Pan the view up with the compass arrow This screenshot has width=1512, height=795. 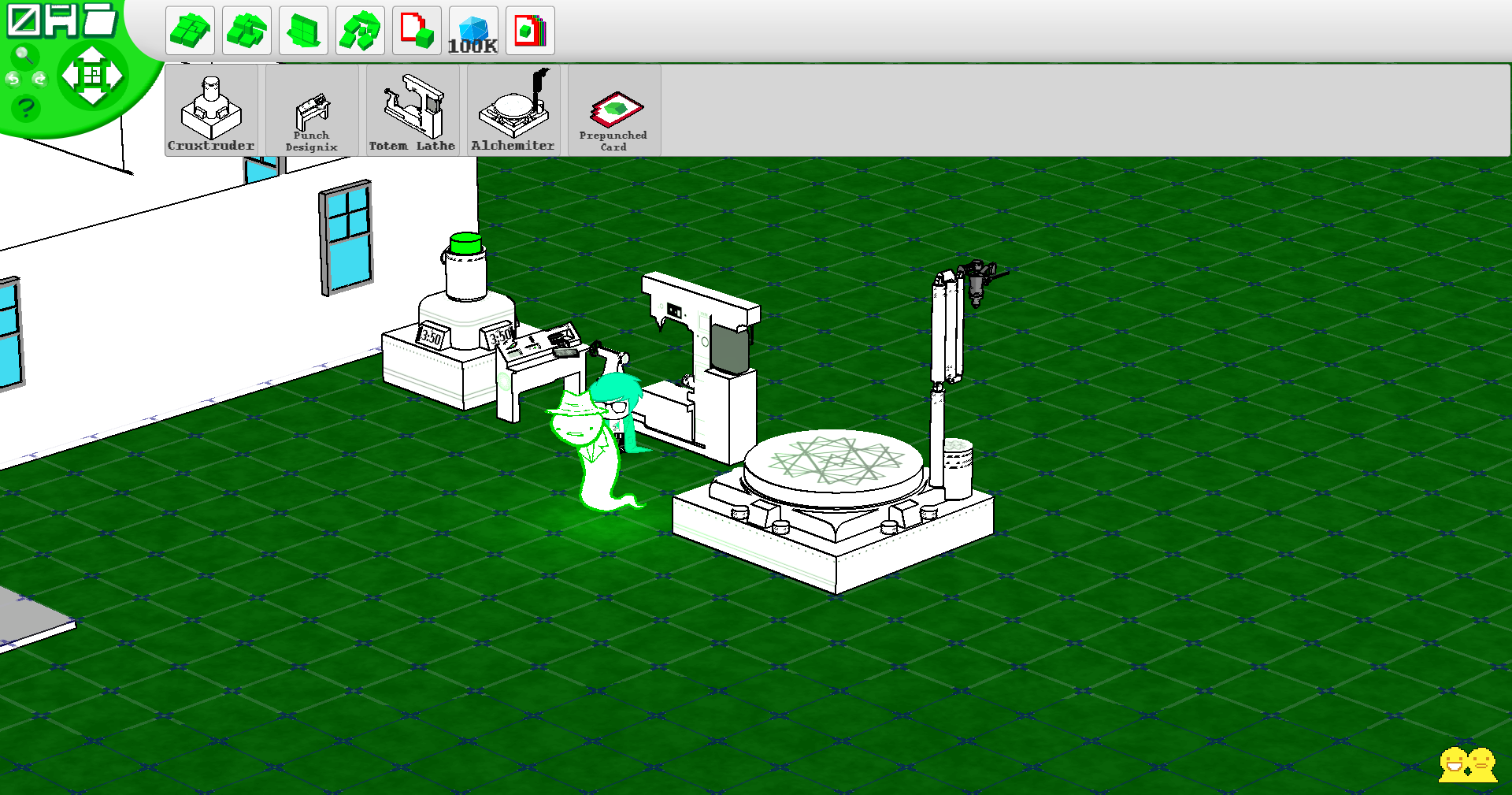click(x=93, y=55)
